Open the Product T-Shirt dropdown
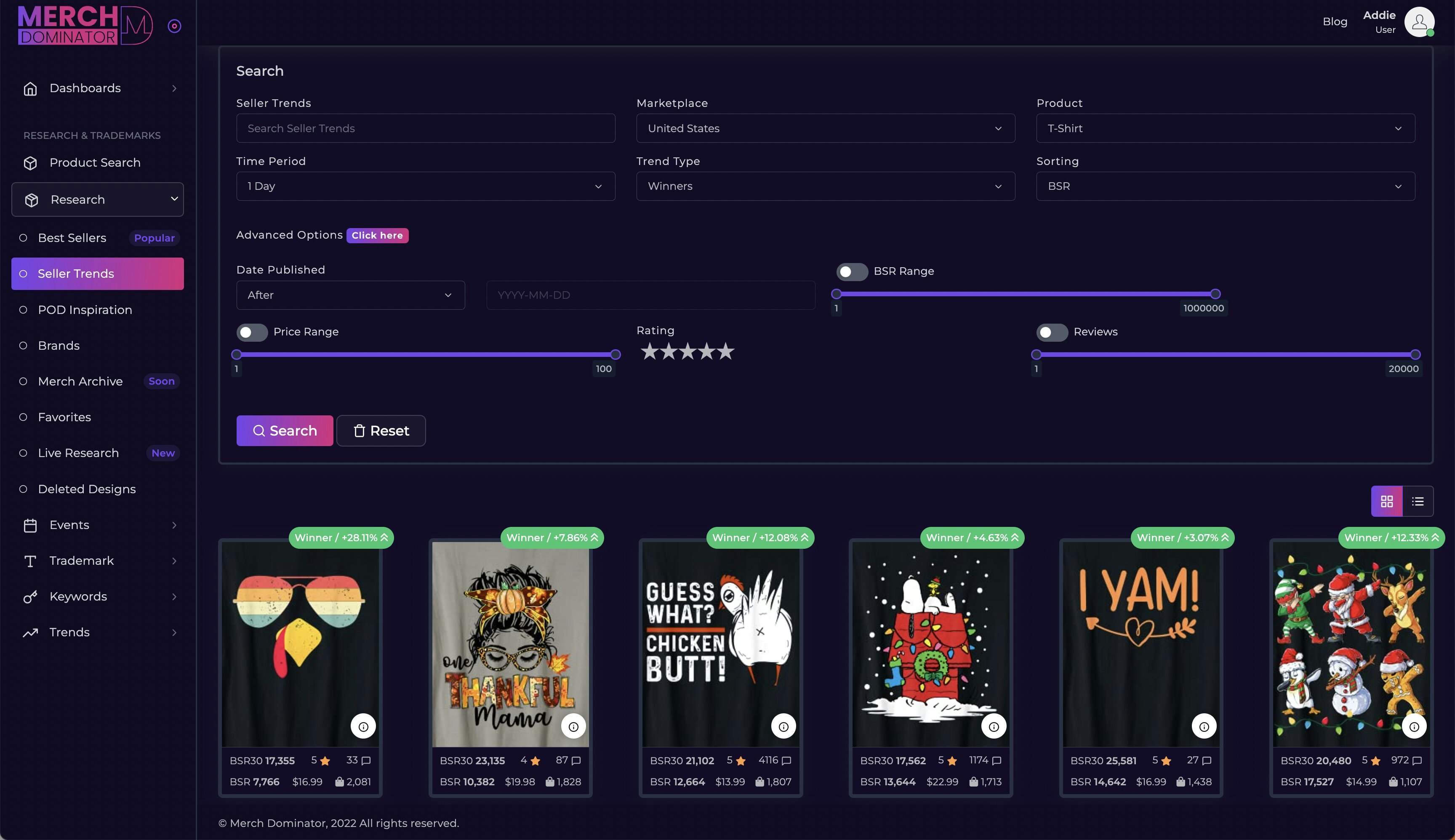The height and width of the screenshot is (840, 1455). (1225, 128)
